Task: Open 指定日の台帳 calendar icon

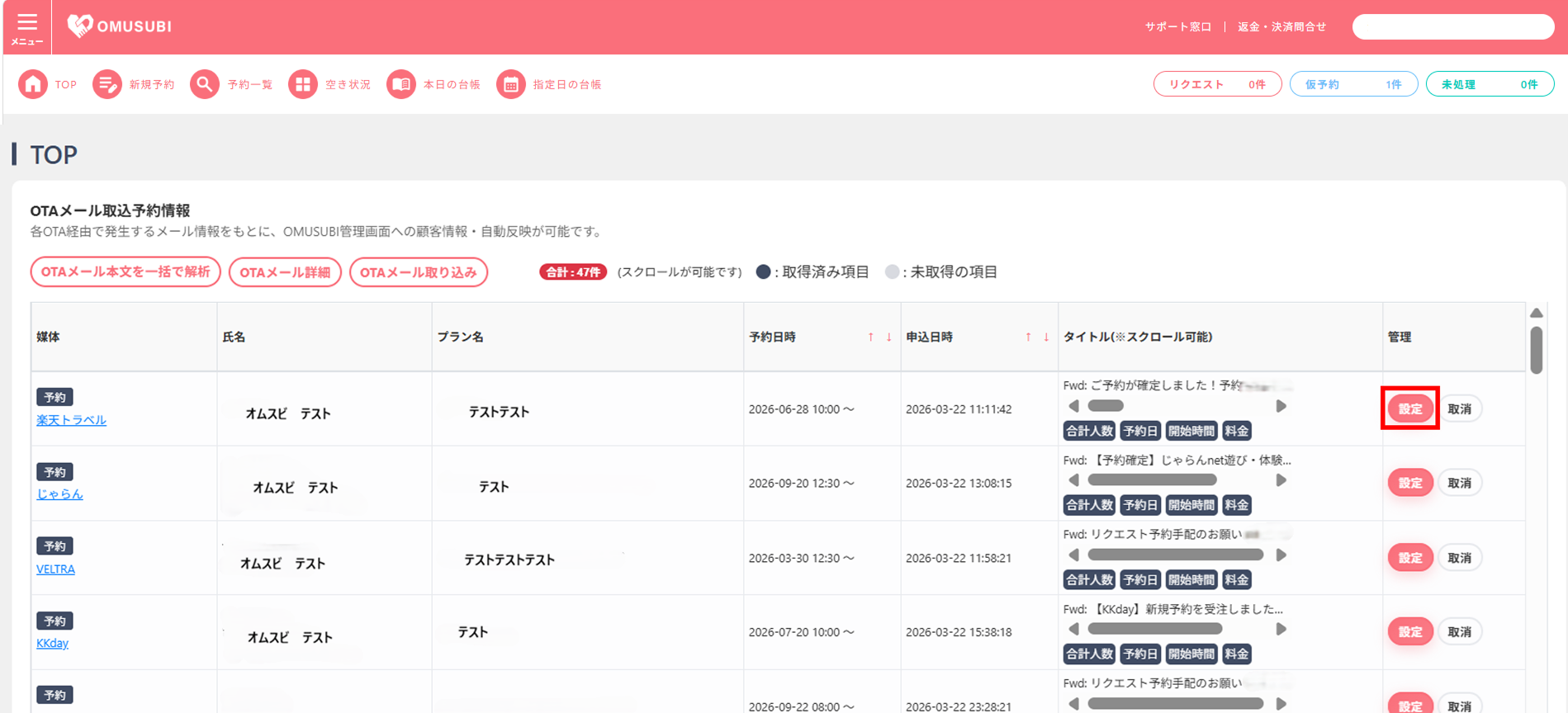Action: click(x=511, y=84)
